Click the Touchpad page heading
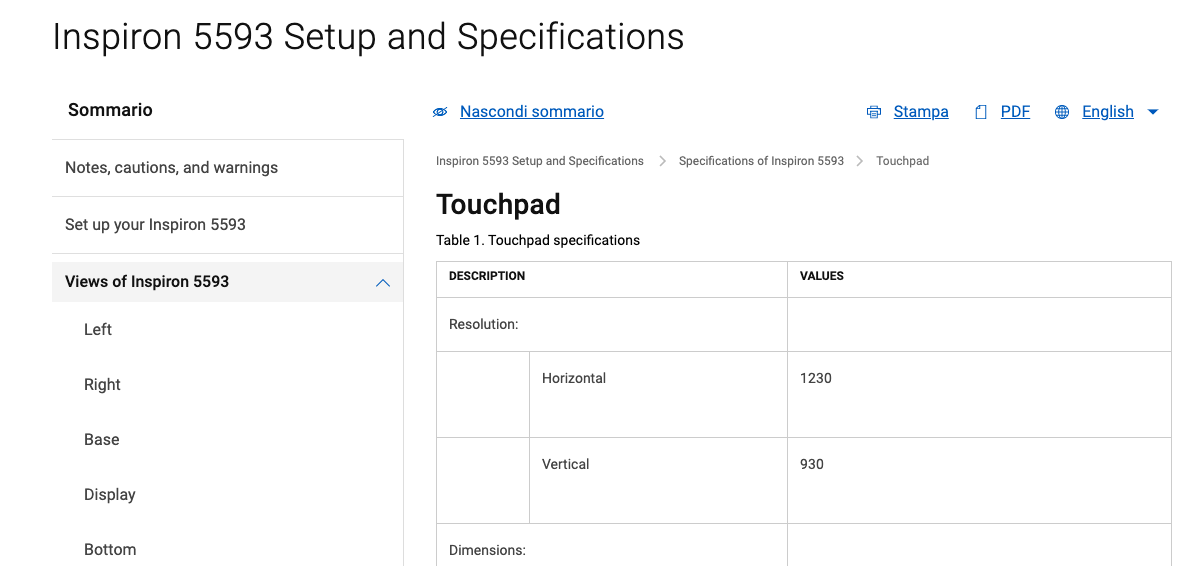This screenshot has height=566, width=1195. (x=498, y=204)
